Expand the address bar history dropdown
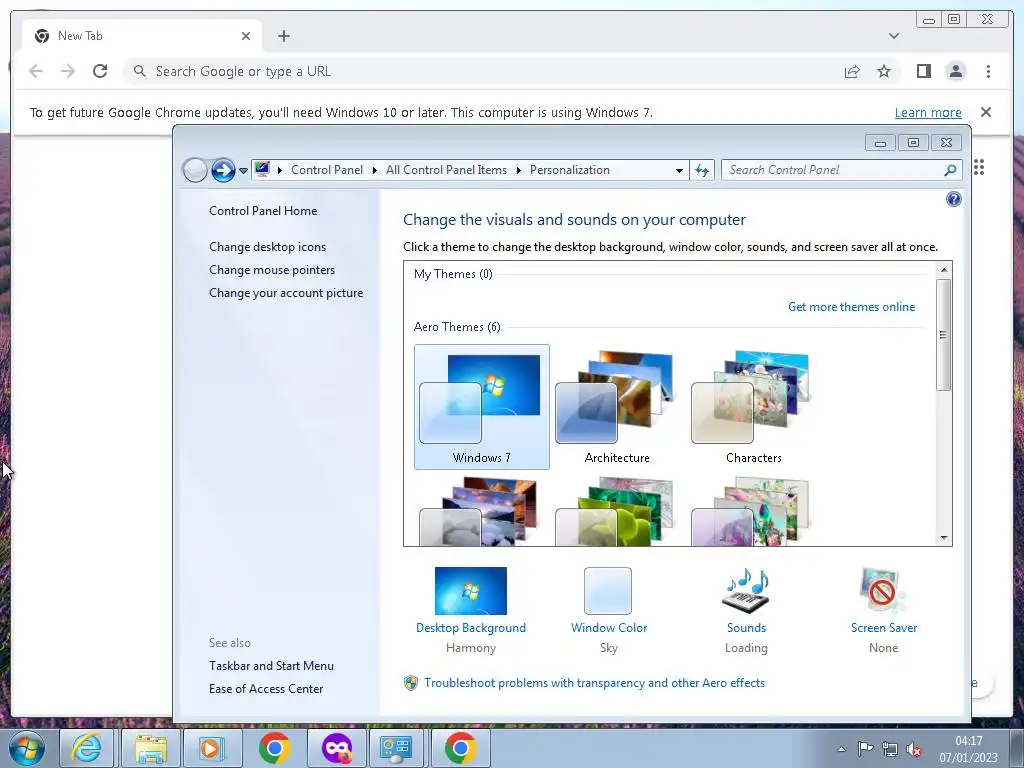This screenshot has height=768, width=1024. (x=679, y=170)
